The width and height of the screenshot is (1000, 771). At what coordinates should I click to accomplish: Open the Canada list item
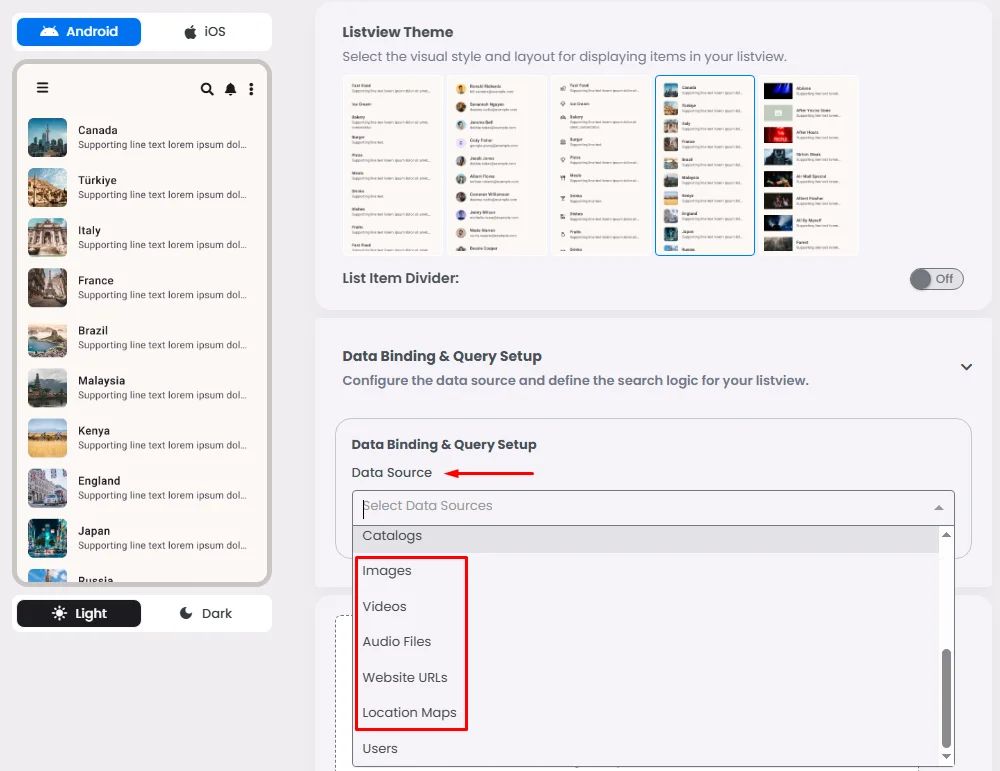[140, 137]
